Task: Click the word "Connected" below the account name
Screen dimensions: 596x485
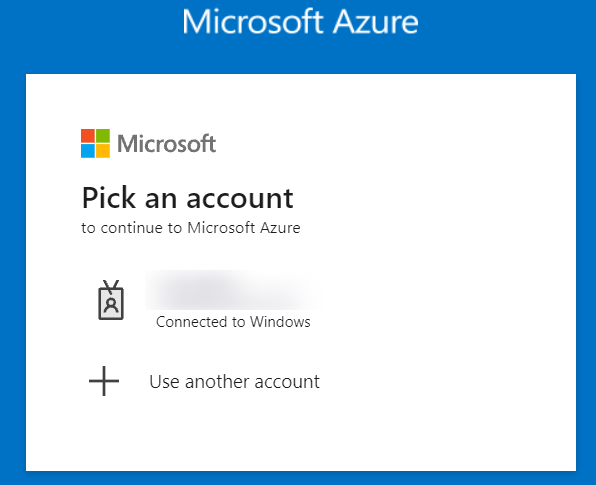Action: [192, 322]
